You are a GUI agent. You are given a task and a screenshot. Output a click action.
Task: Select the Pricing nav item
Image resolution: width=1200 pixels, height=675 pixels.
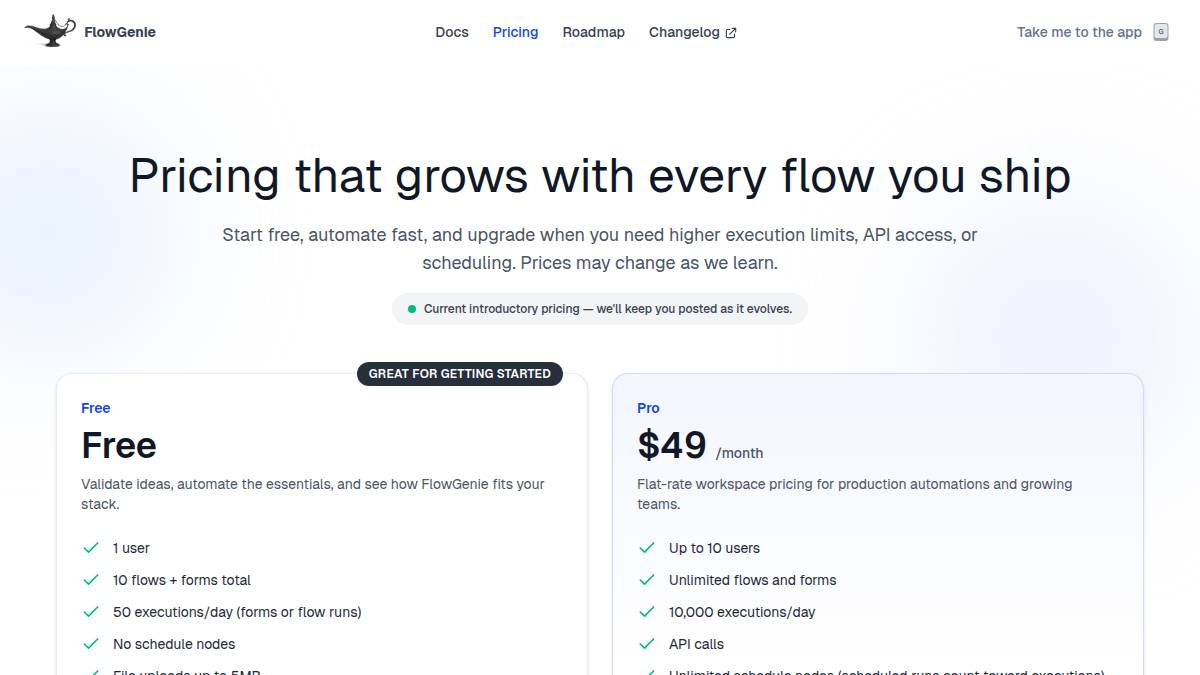click(515, 32)
